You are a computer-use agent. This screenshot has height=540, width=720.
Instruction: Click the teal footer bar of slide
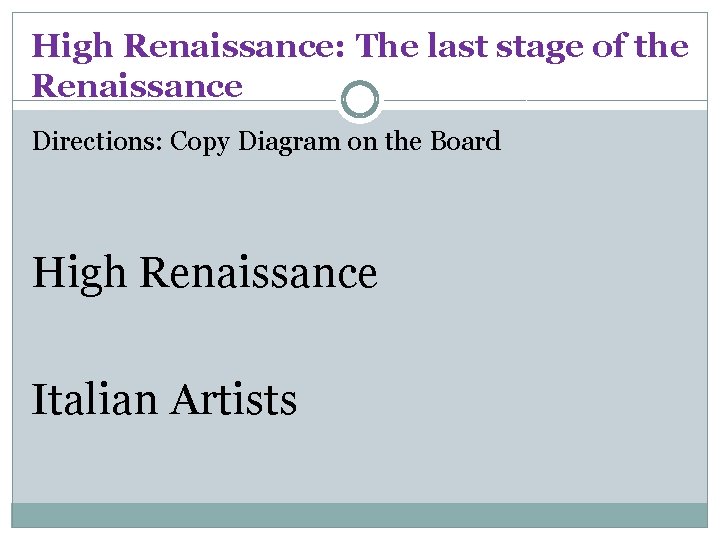[x=360, y=514]
